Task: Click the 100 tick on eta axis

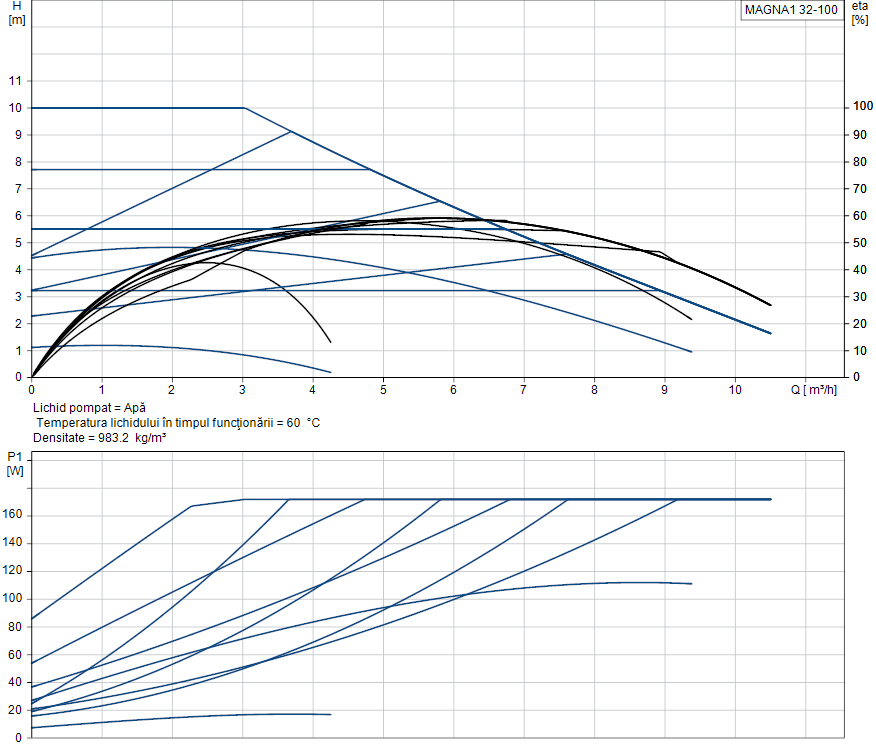Action: click(x=862, y=107)
